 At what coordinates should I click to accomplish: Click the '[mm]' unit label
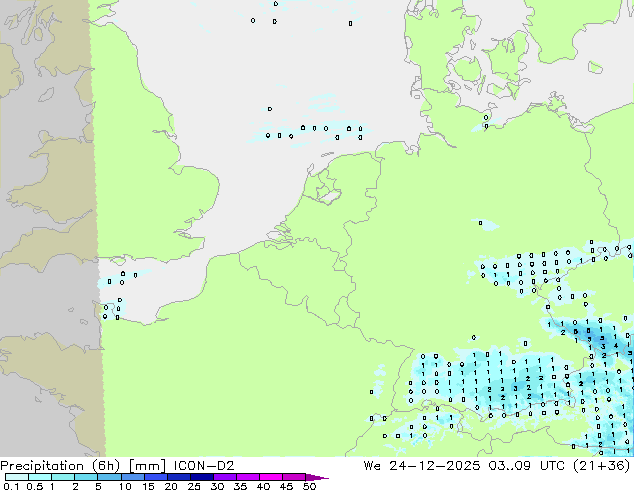[147, 466]
